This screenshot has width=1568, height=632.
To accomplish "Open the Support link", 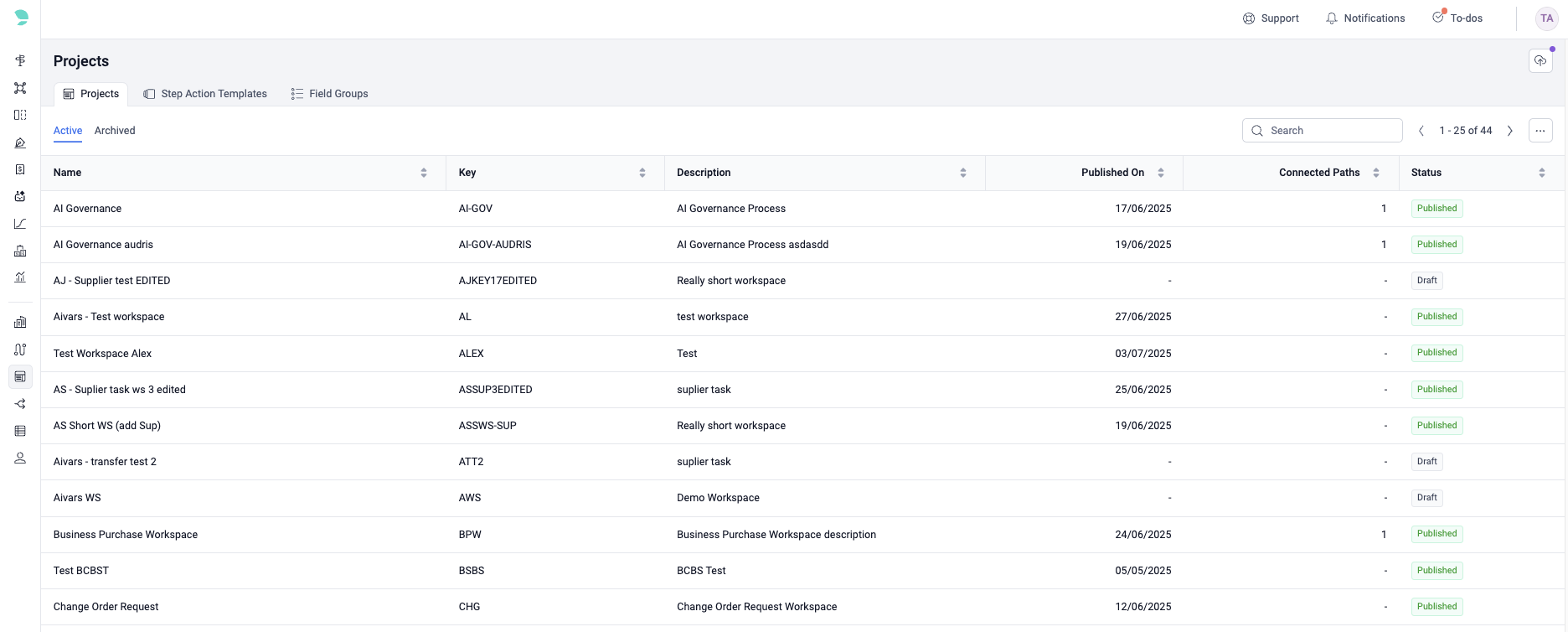I will (x=1271, y=18).
